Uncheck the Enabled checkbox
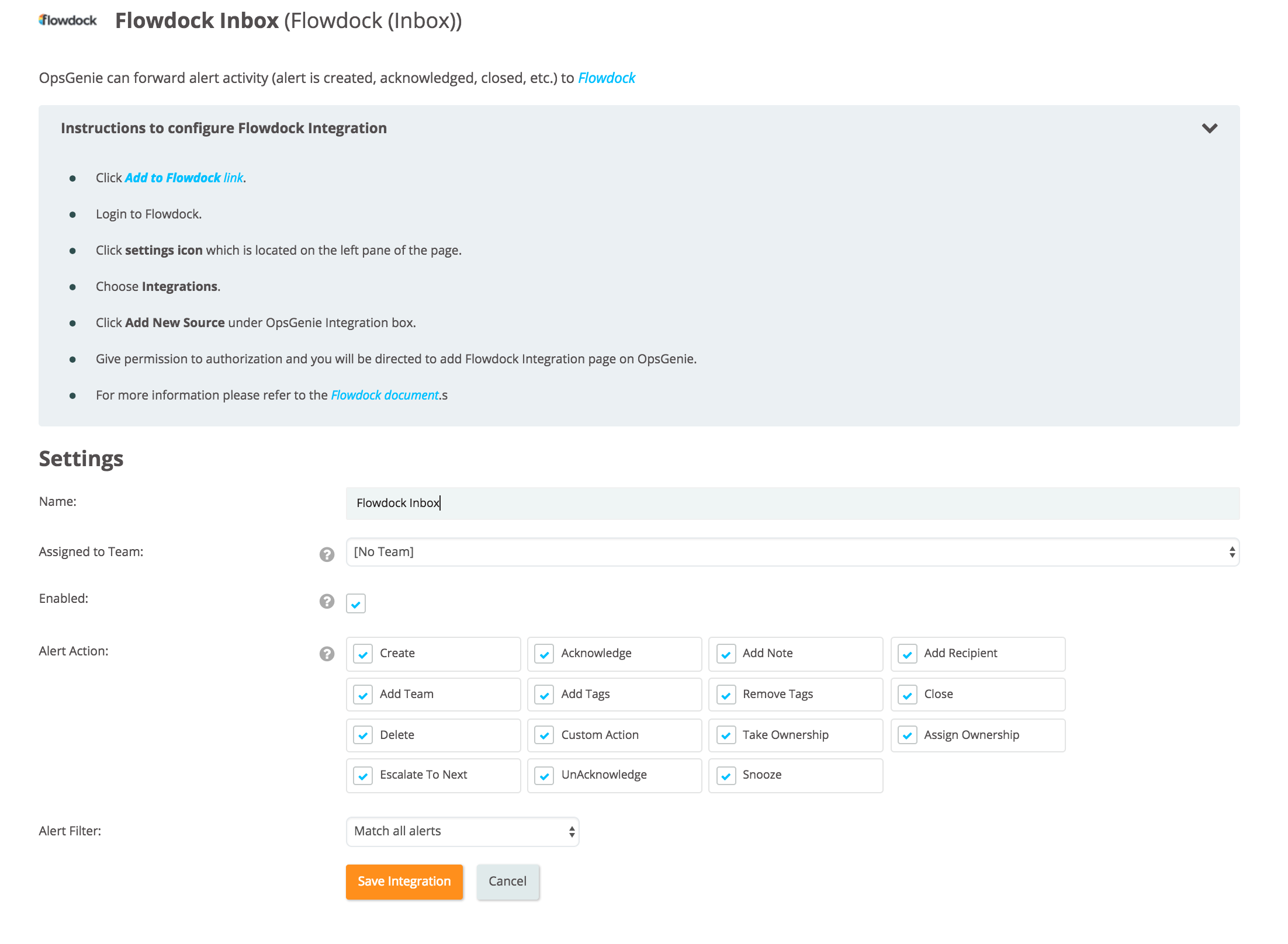The image size is (1288, 944). 356,603
